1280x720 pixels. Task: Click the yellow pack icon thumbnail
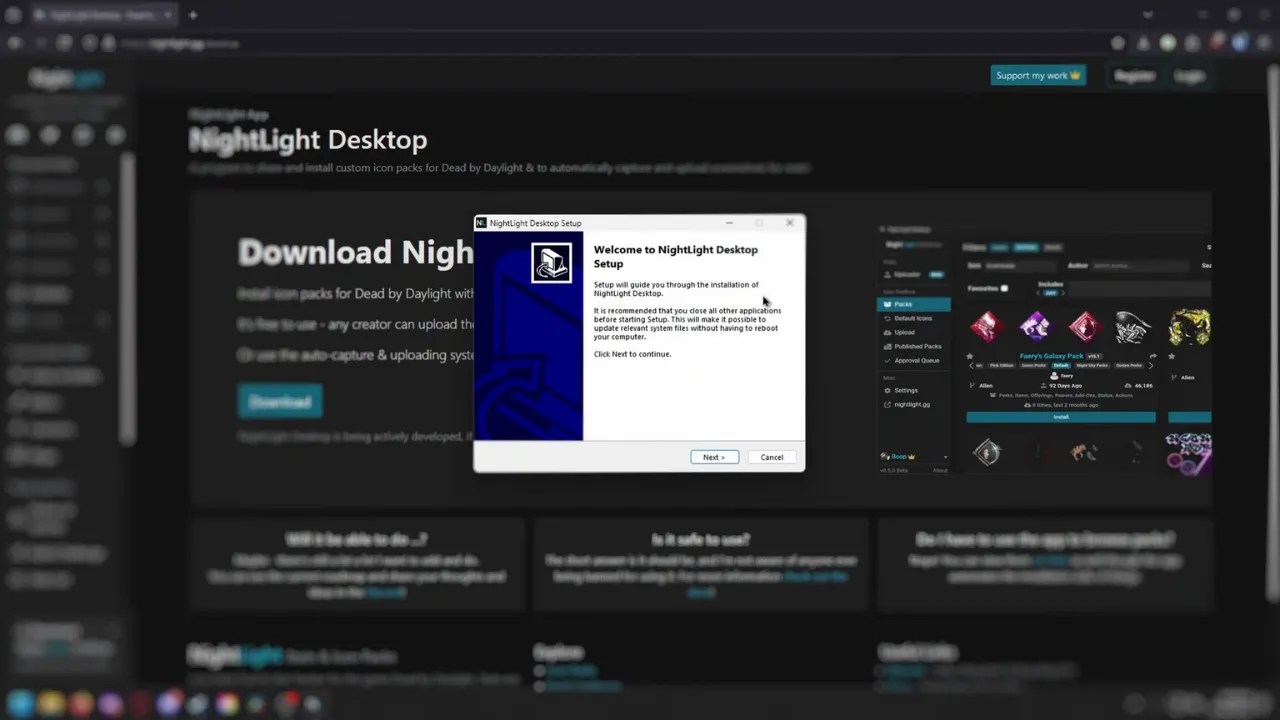(1189, 327)
